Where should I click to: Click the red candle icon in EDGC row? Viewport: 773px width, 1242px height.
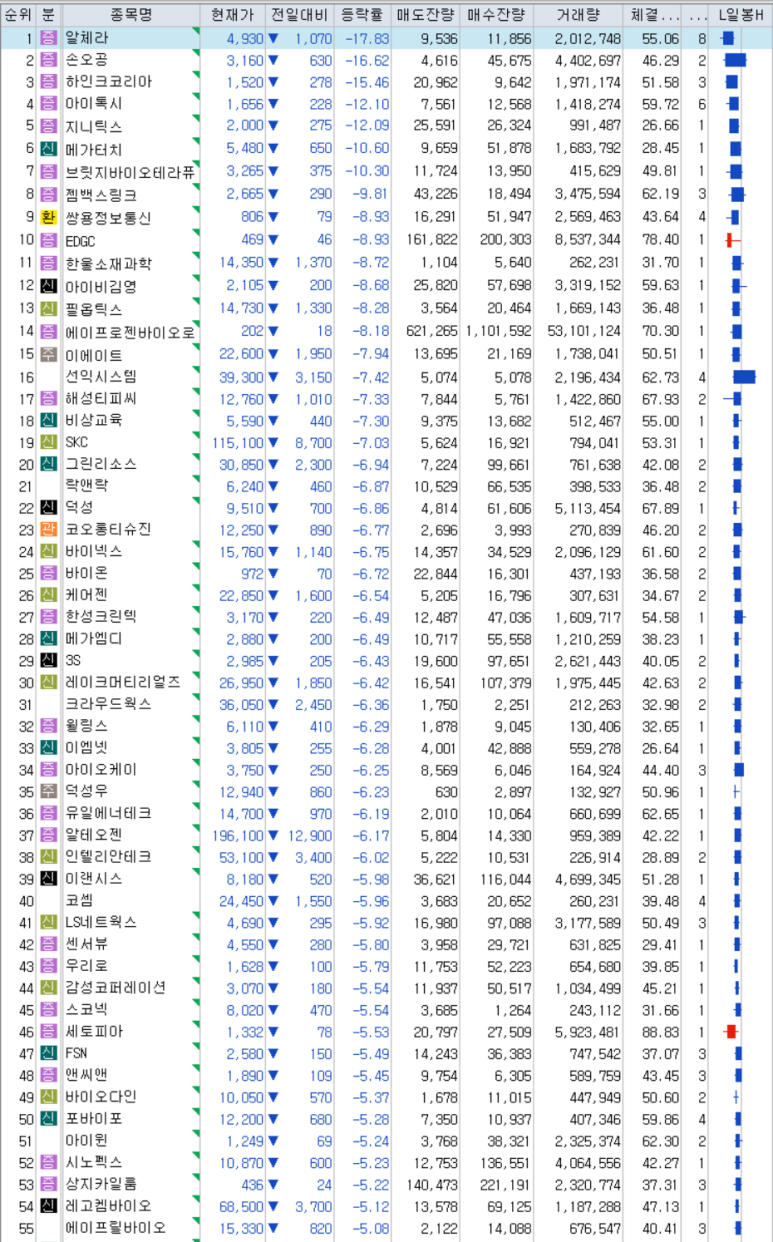click(731, 239)
